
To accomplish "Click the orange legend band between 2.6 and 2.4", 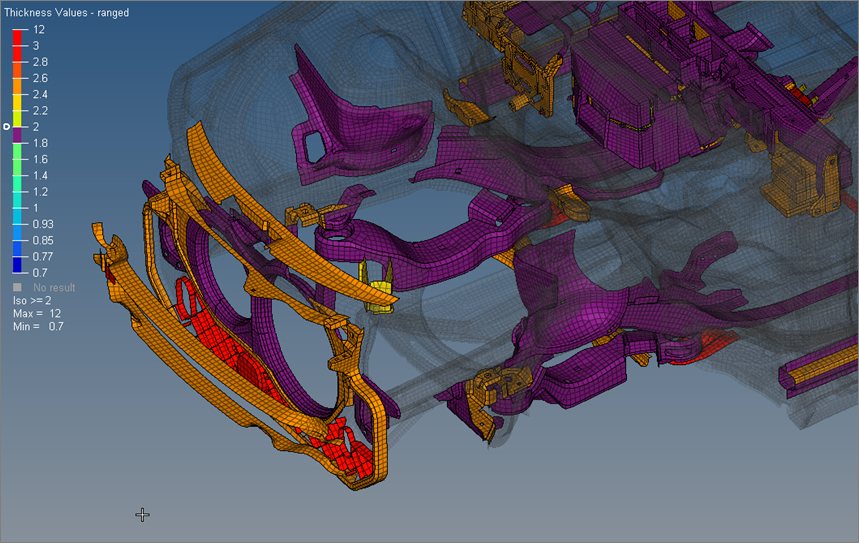I will [18, 86].
